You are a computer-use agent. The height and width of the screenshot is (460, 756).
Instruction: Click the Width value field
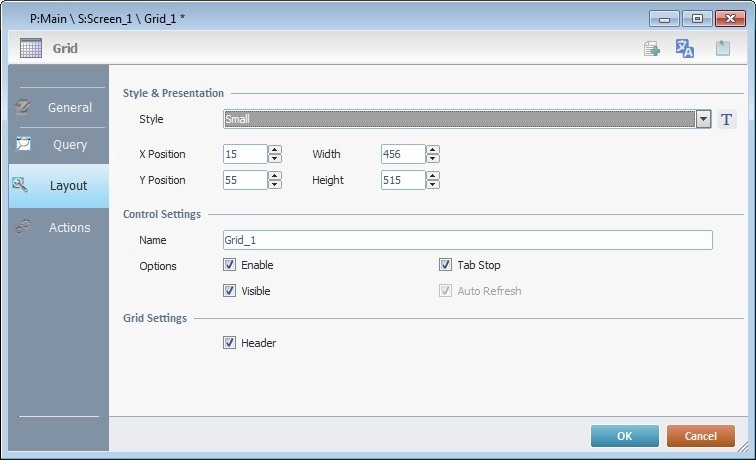click(404, 154)
